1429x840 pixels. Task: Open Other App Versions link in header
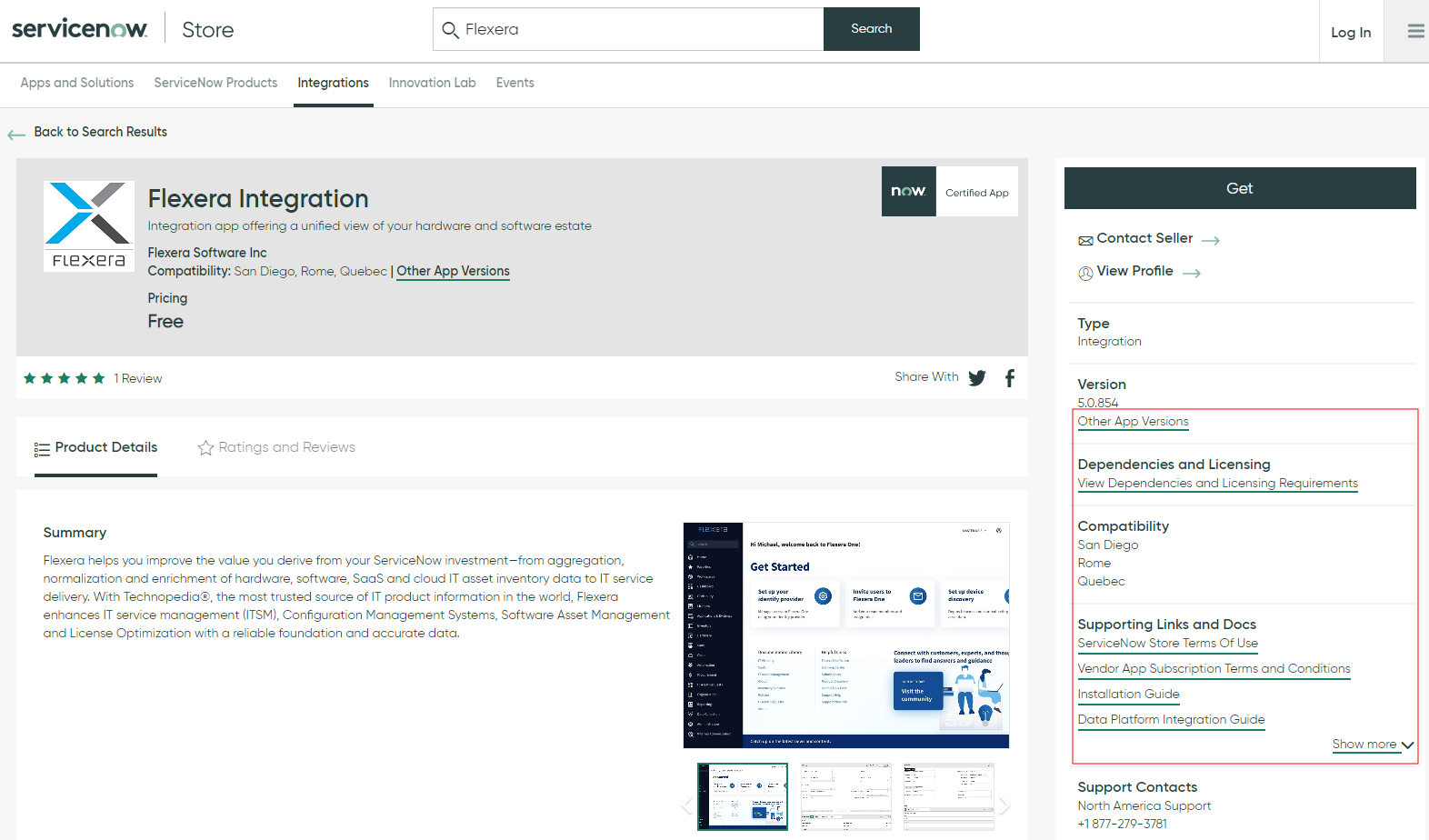pos(453,271)
